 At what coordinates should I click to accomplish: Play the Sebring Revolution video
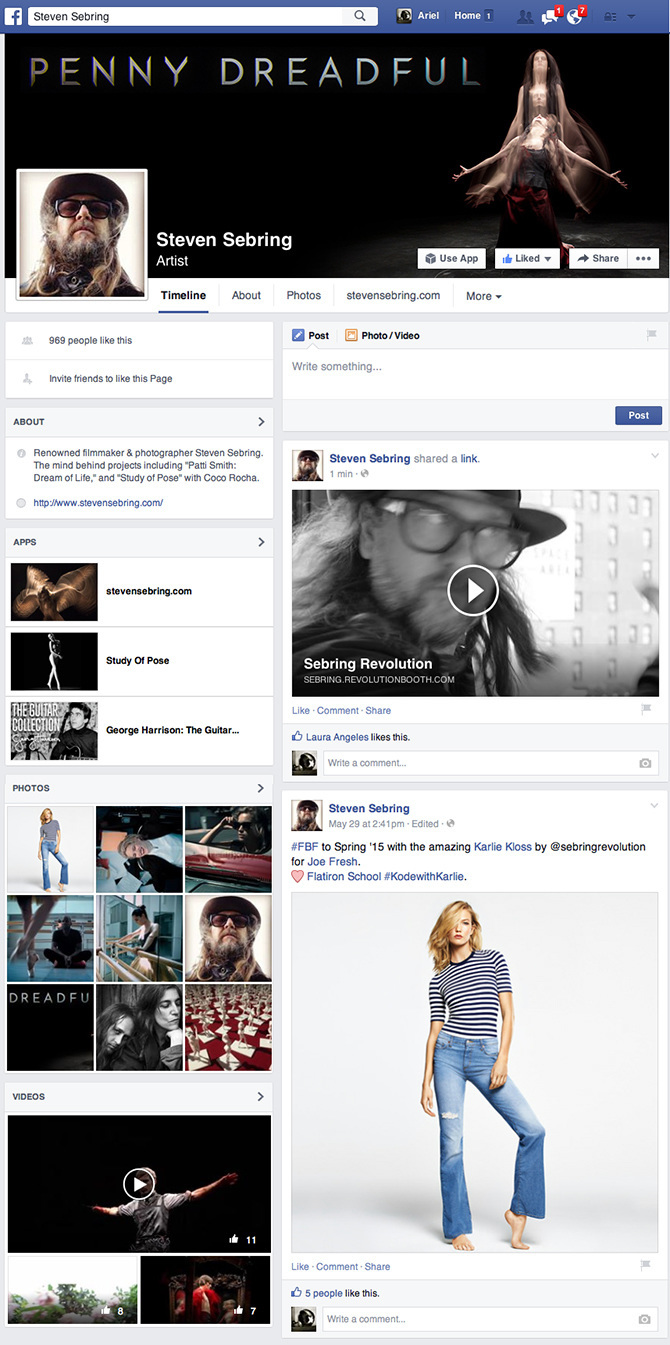point(473,591)
